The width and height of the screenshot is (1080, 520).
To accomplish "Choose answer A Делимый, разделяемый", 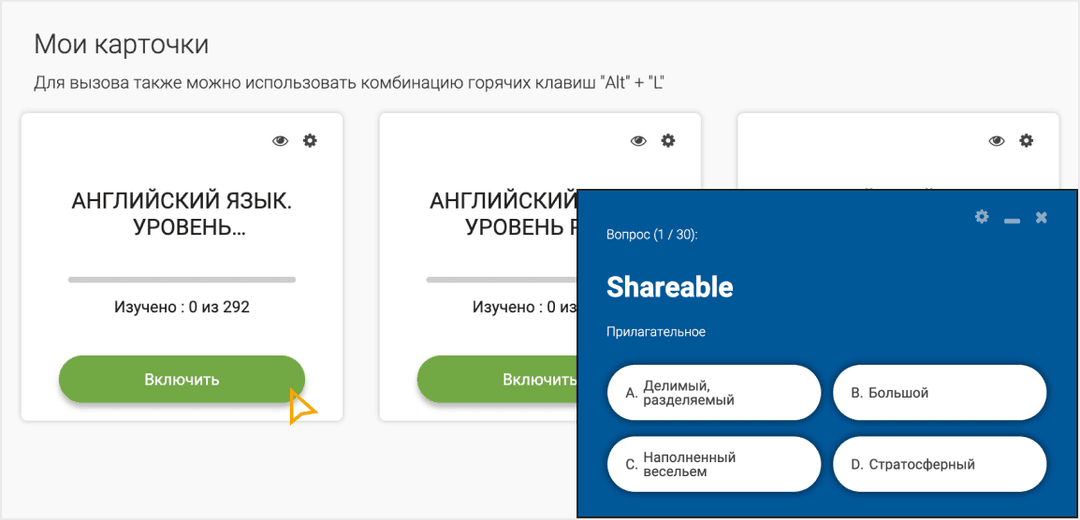I will [713, 393].
